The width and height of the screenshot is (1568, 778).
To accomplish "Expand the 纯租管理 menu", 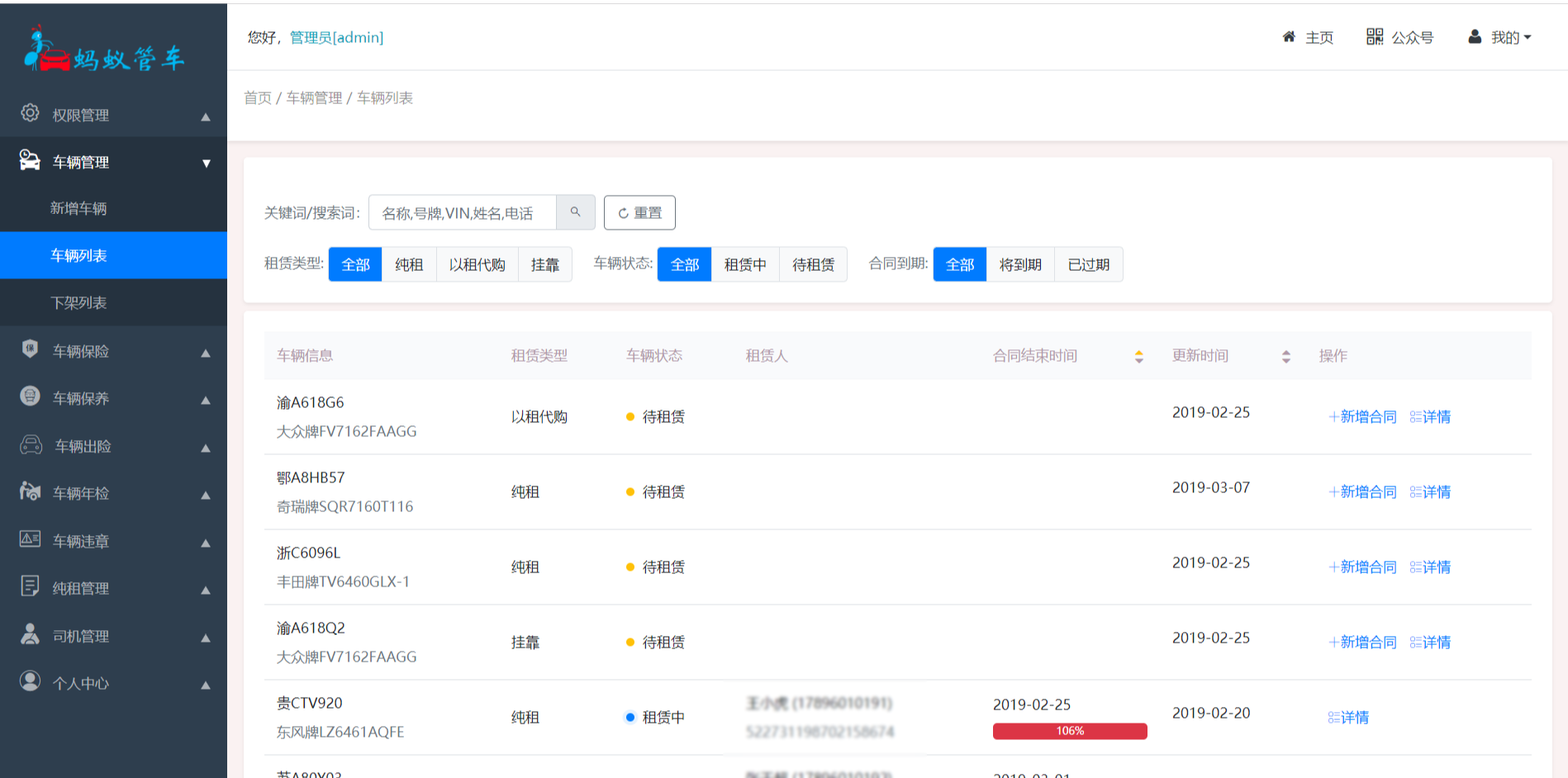I will (x=113, y=588).
